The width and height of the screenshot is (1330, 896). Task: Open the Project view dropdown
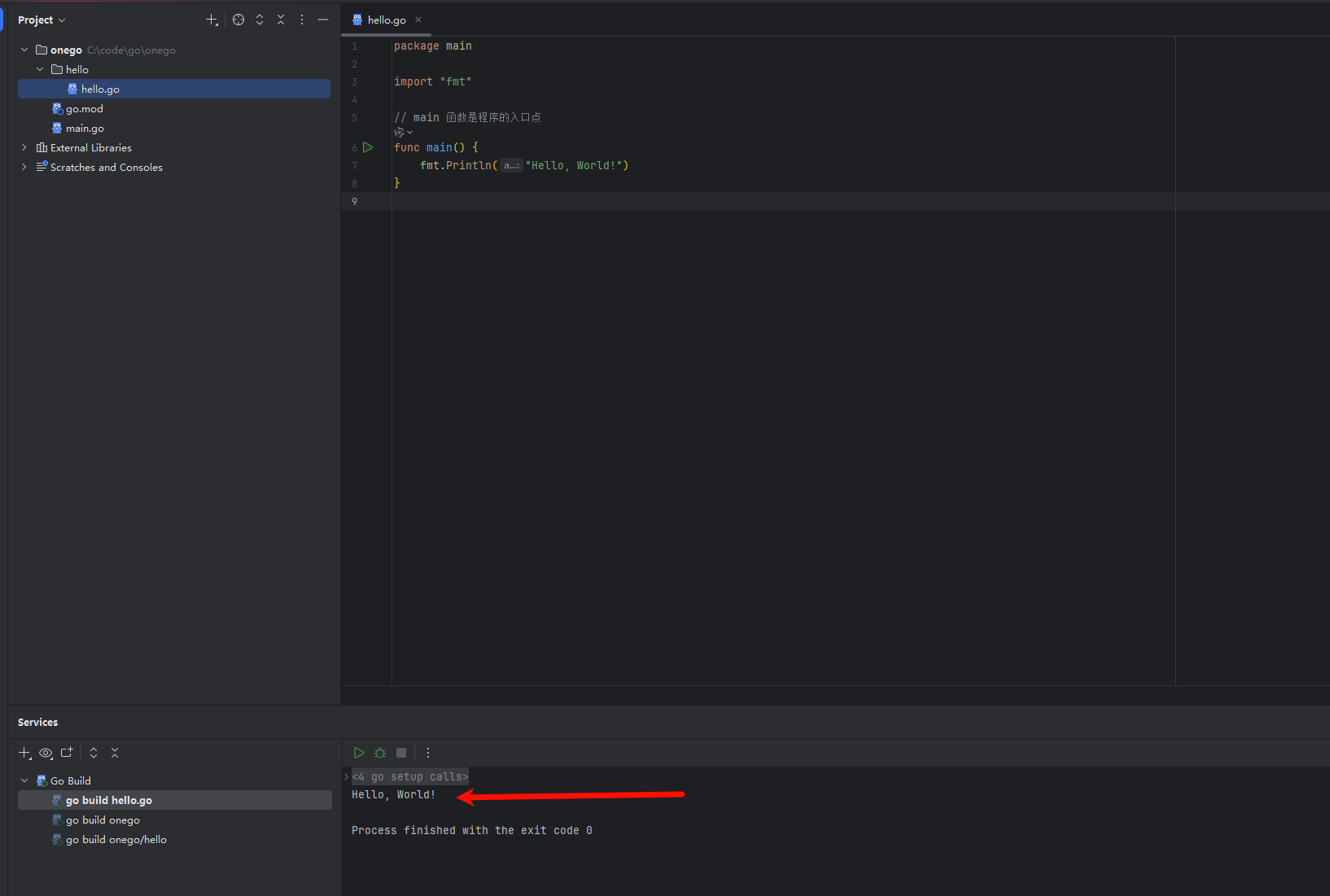pyautogui.click(x=42, y=20)
